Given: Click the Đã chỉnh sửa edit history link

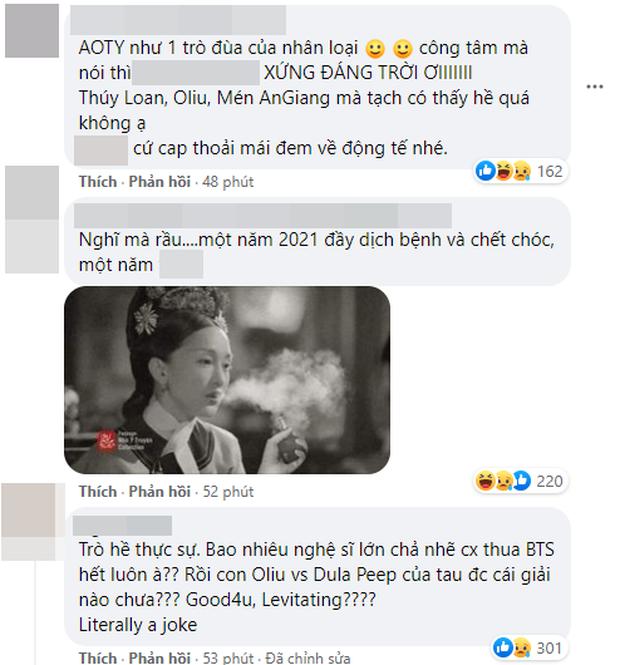Looking at the screenshot, I should [x=308, y=658].
